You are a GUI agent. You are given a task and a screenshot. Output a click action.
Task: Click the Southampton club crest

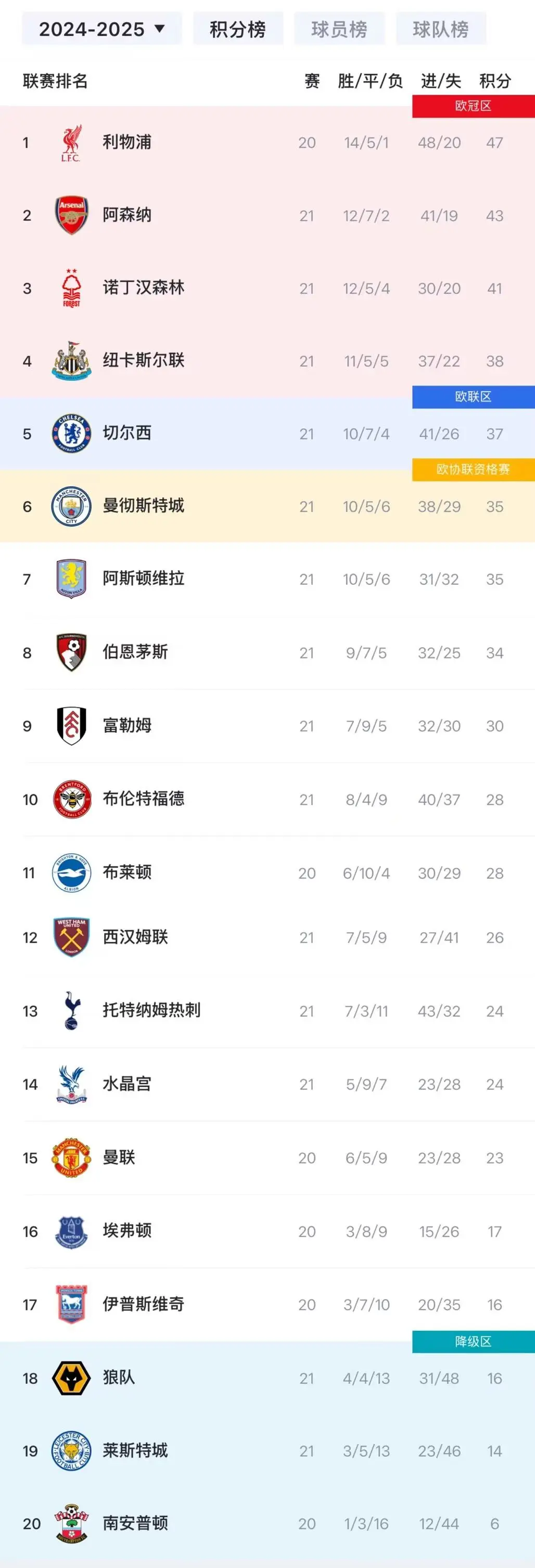[x=71, y=1523]
